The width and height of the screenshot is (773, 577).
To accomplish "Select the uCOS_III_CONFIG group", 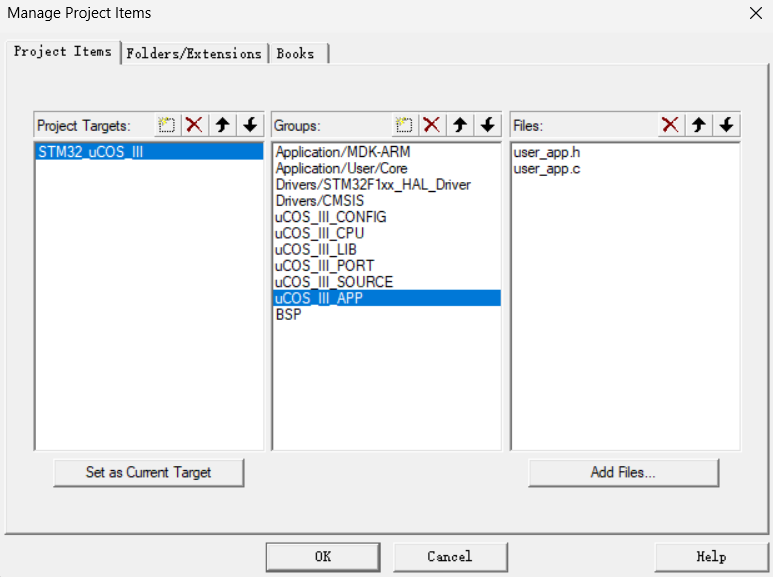I will click(386, 217).
